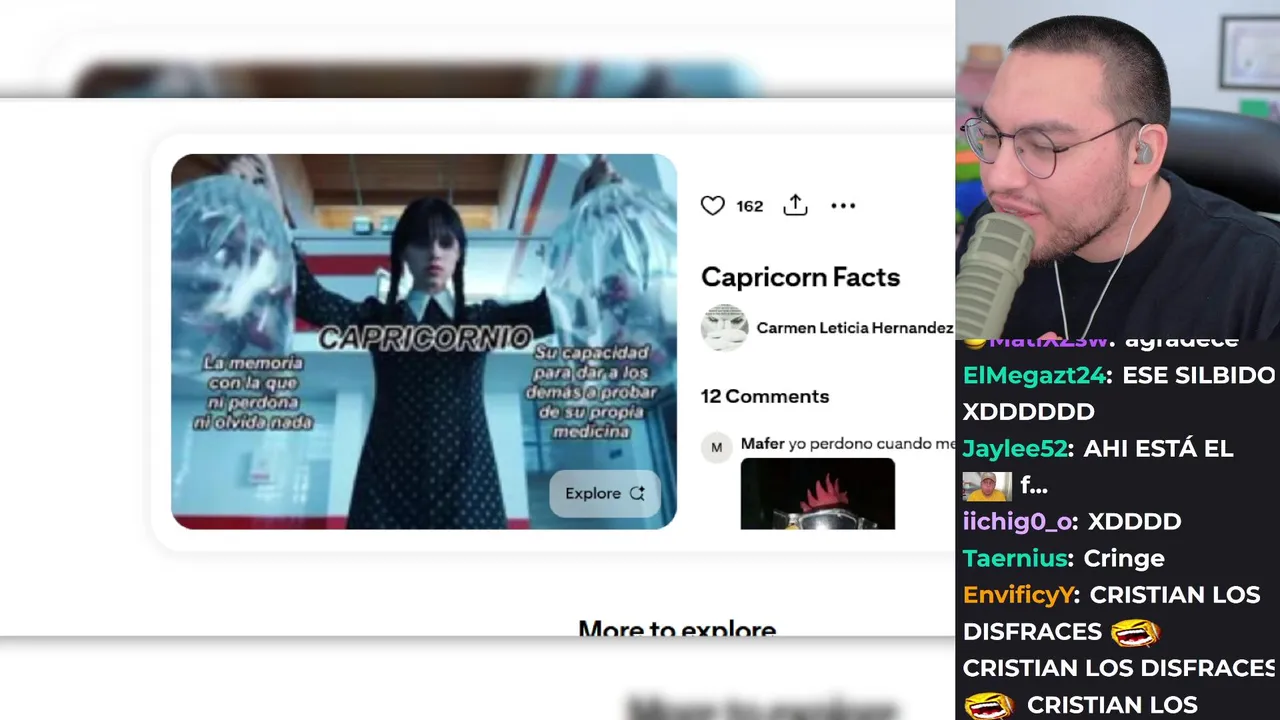Open the image attached to Mafer's comment
The height and width of the screenshot is (720, 1280).
[x=818, y=494]
